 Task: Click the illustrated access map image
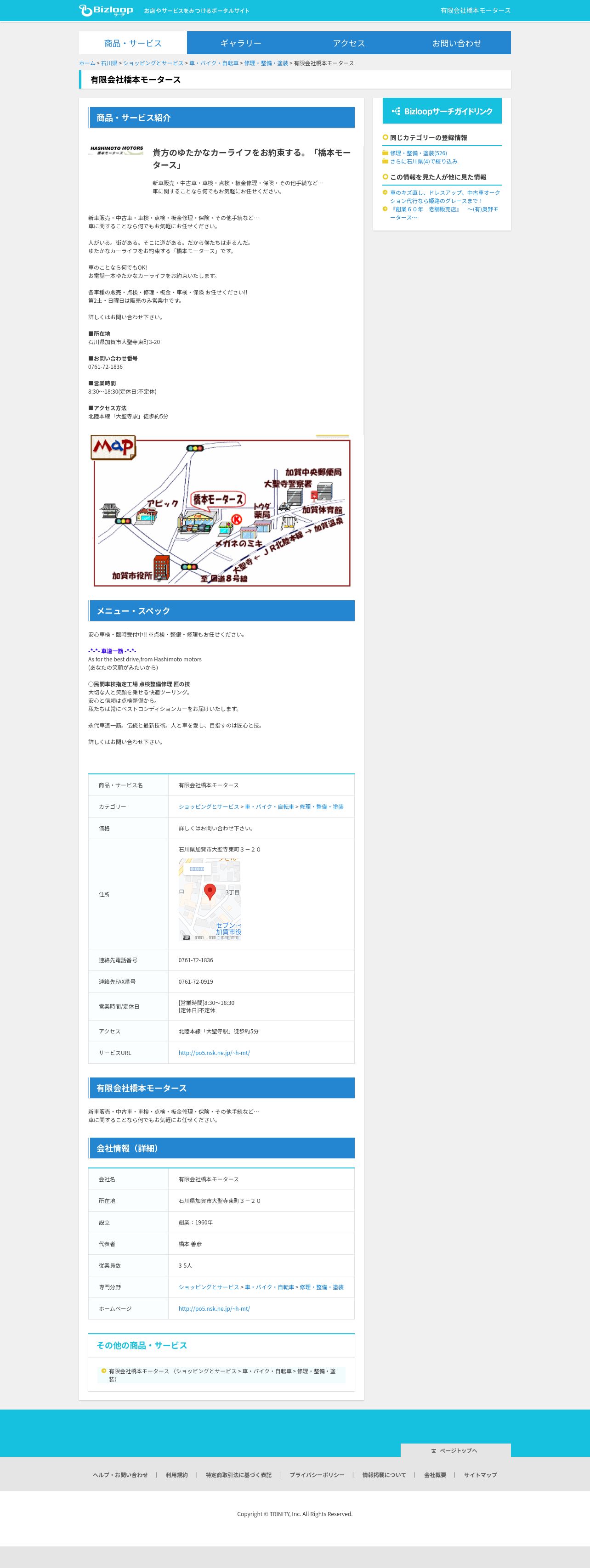coord(221,511)
